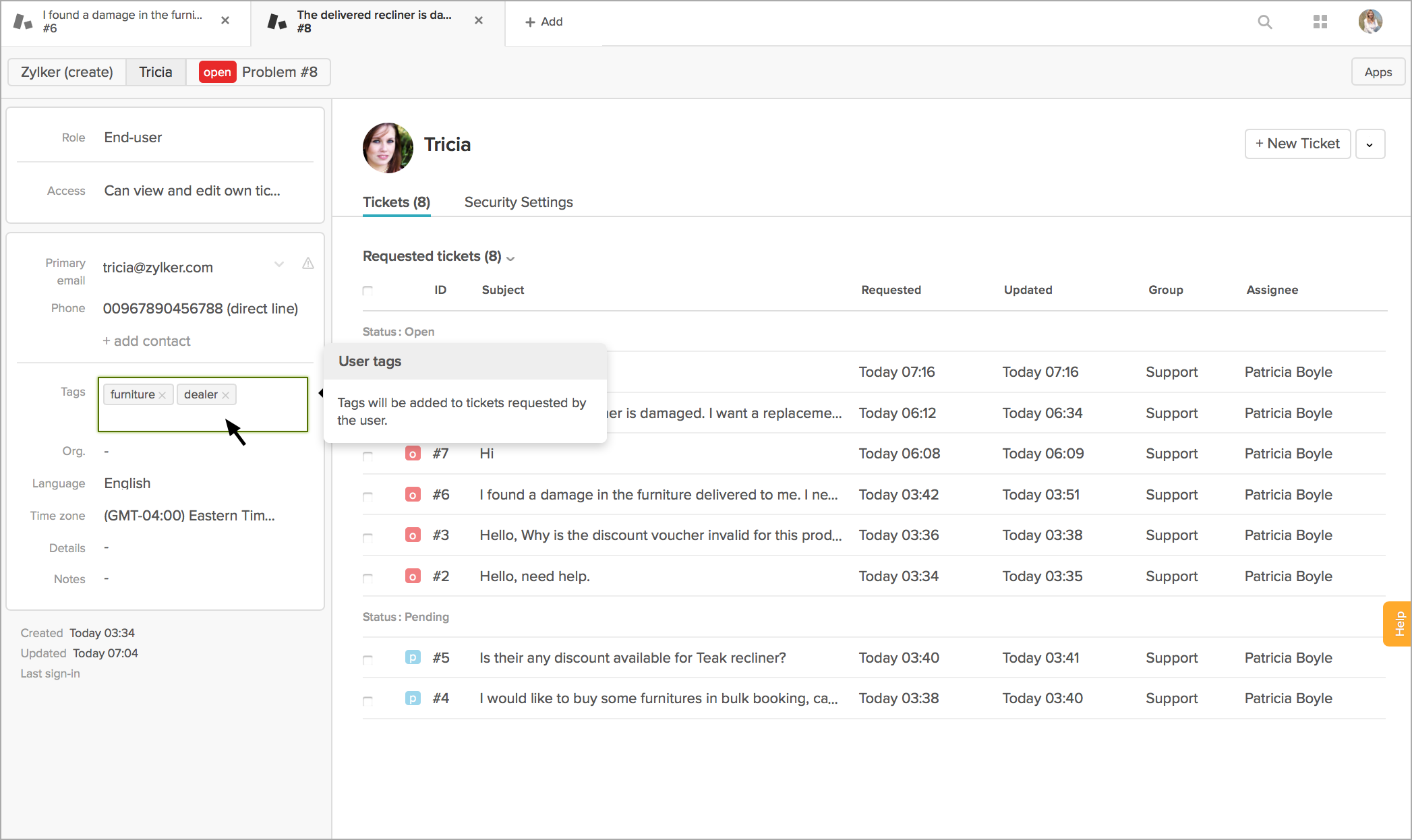Image resolution: width=1412 pixels, height=840 pixels.
Task: Switch to Security Settings tab
Action: [x=518, y=202]
